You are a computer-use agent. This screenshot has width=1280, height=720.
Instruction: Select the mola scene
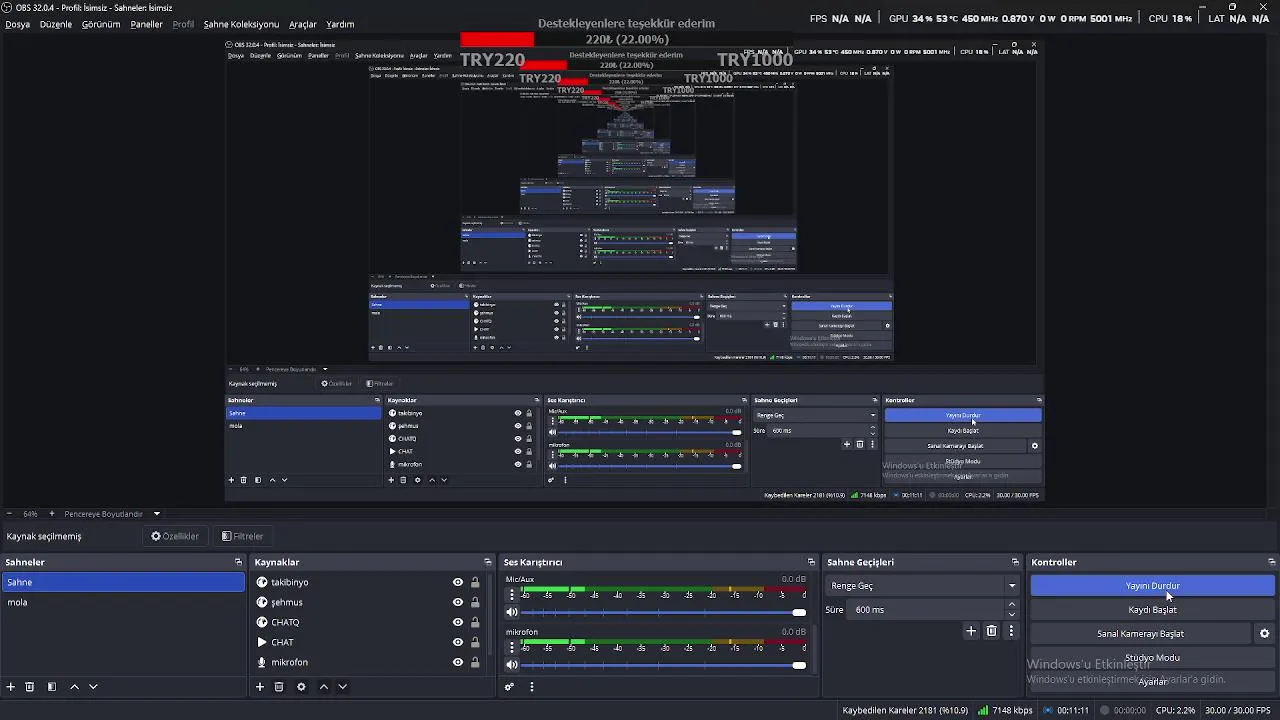(123, 602)
